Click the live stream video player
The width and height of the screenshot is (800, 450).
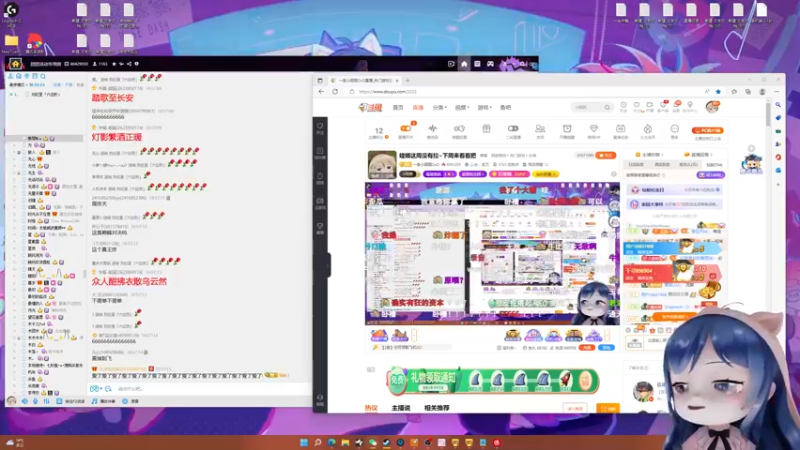click(x=492, y=254)
